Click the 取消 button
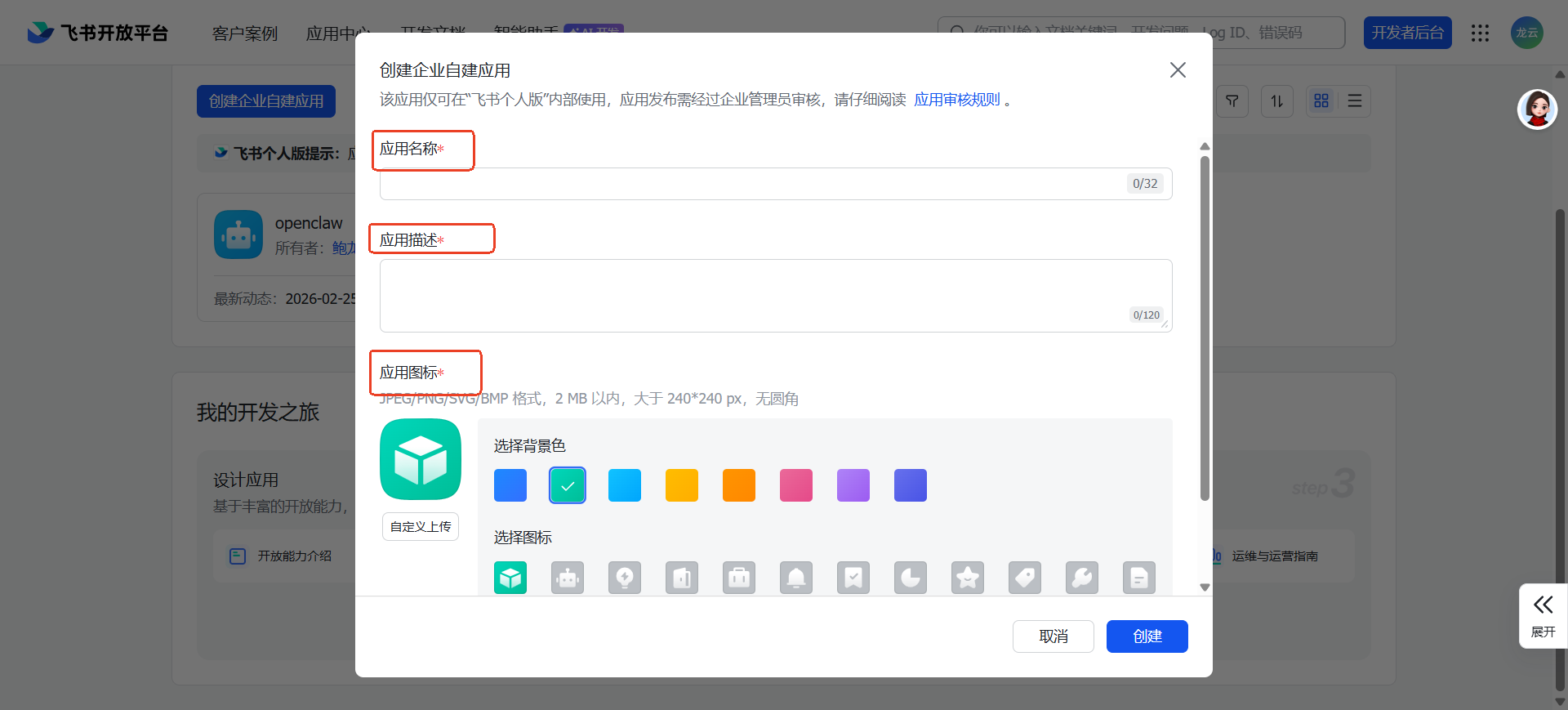Screen dimensions: 1568x710 pyautogui.click(x=1053, y=636)
